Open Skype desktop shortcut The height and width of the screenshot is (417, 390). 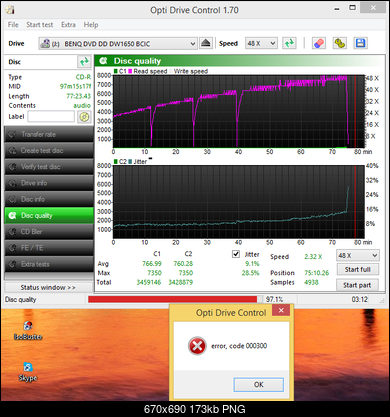tap(28, 372)
